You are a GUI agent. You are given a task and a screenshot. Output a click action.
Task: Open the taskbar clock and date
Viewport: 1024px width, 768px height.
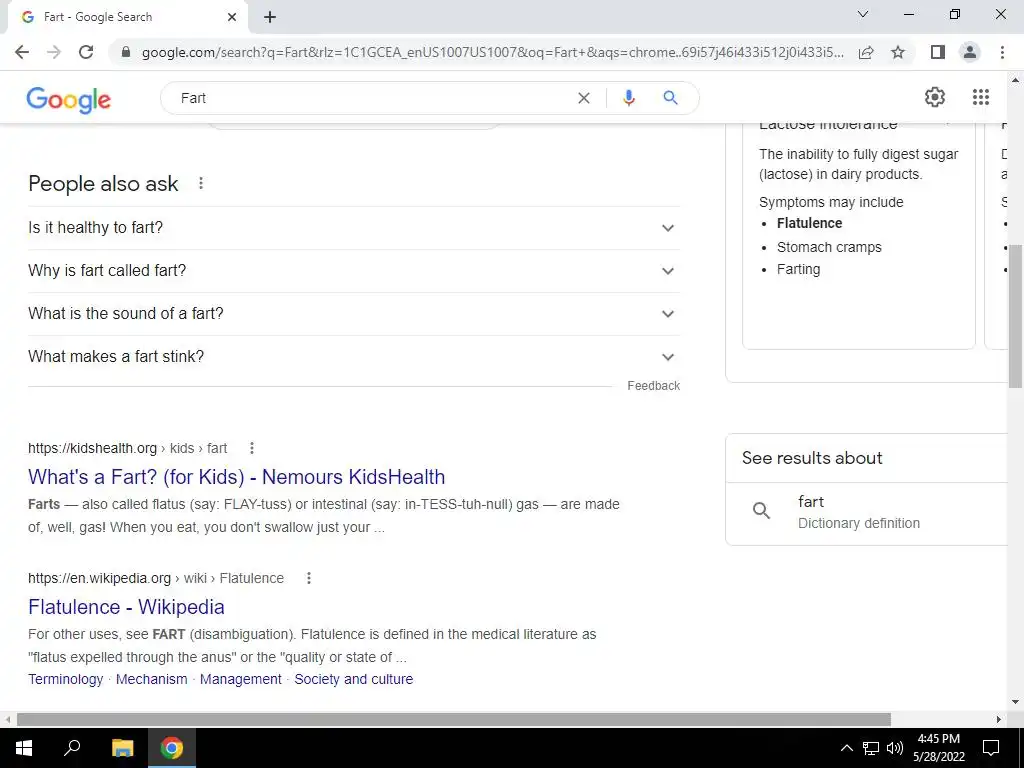click(938, 748)
